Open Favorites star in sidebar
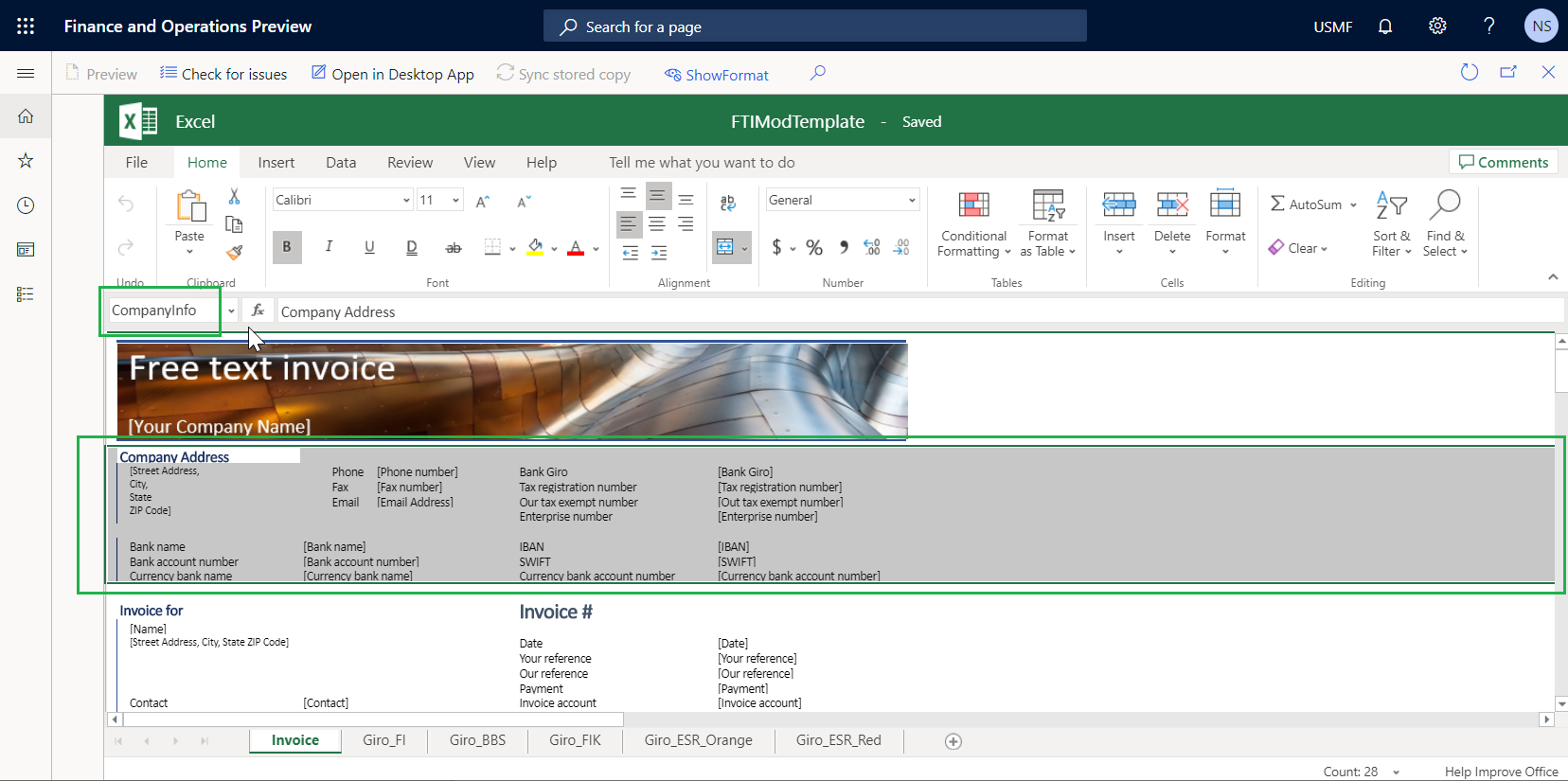Screen dimensions: 1568x781 26,160
